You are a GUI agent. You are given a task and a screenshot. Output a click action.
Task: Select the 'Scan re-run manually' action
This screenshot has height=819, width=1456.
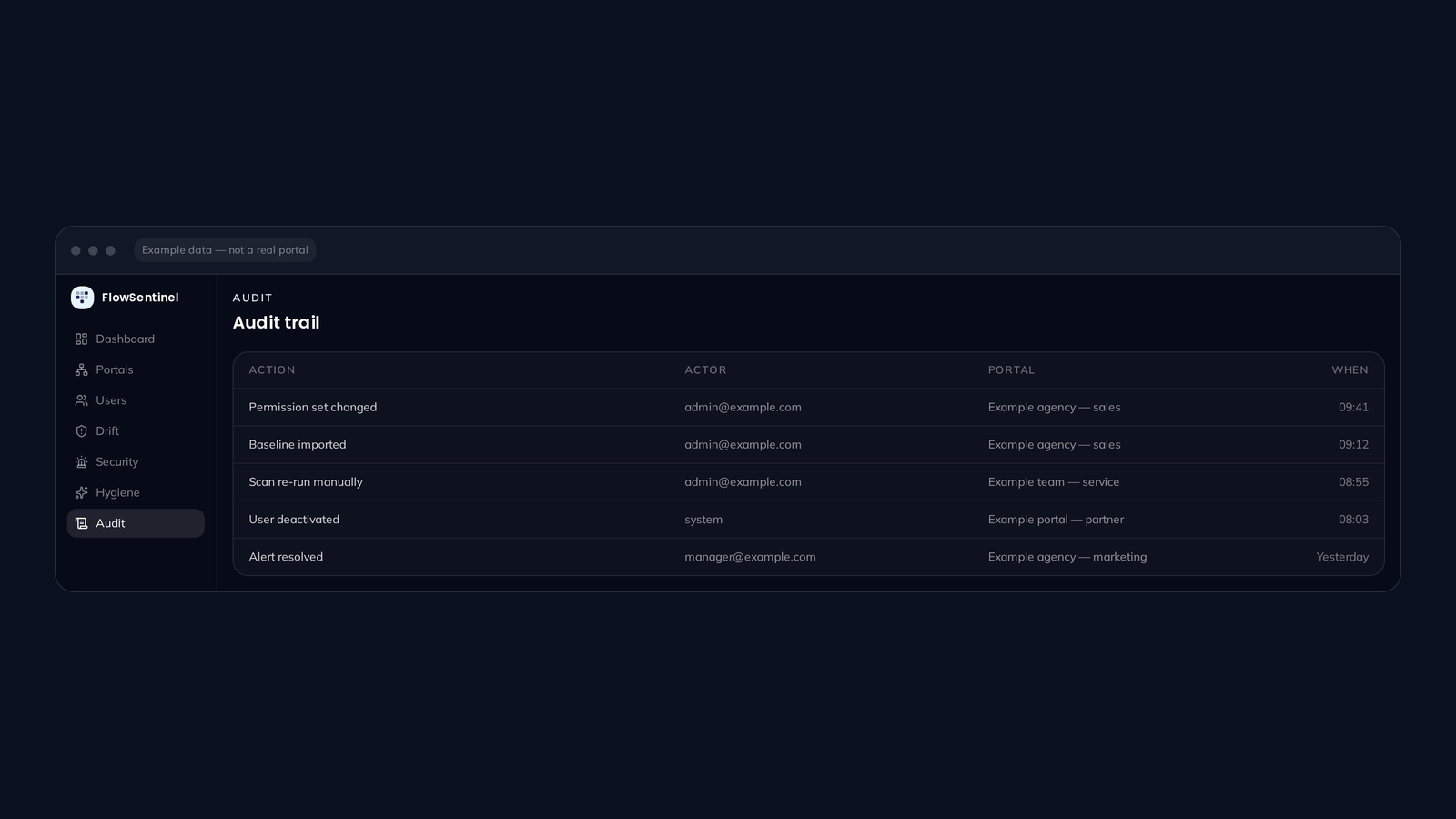pyautogui.click(x=305, y=481)
